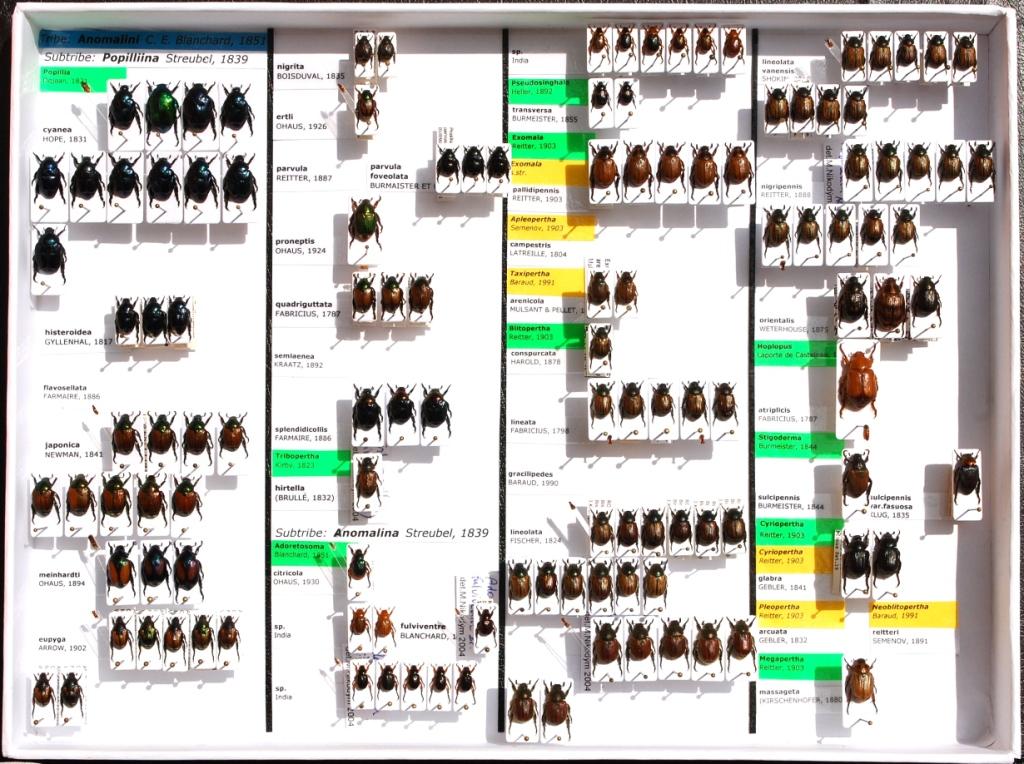Click the cyanea HOPE, 1831 species label
This screenshot has height=764, width=1024.
coord(65,134)
